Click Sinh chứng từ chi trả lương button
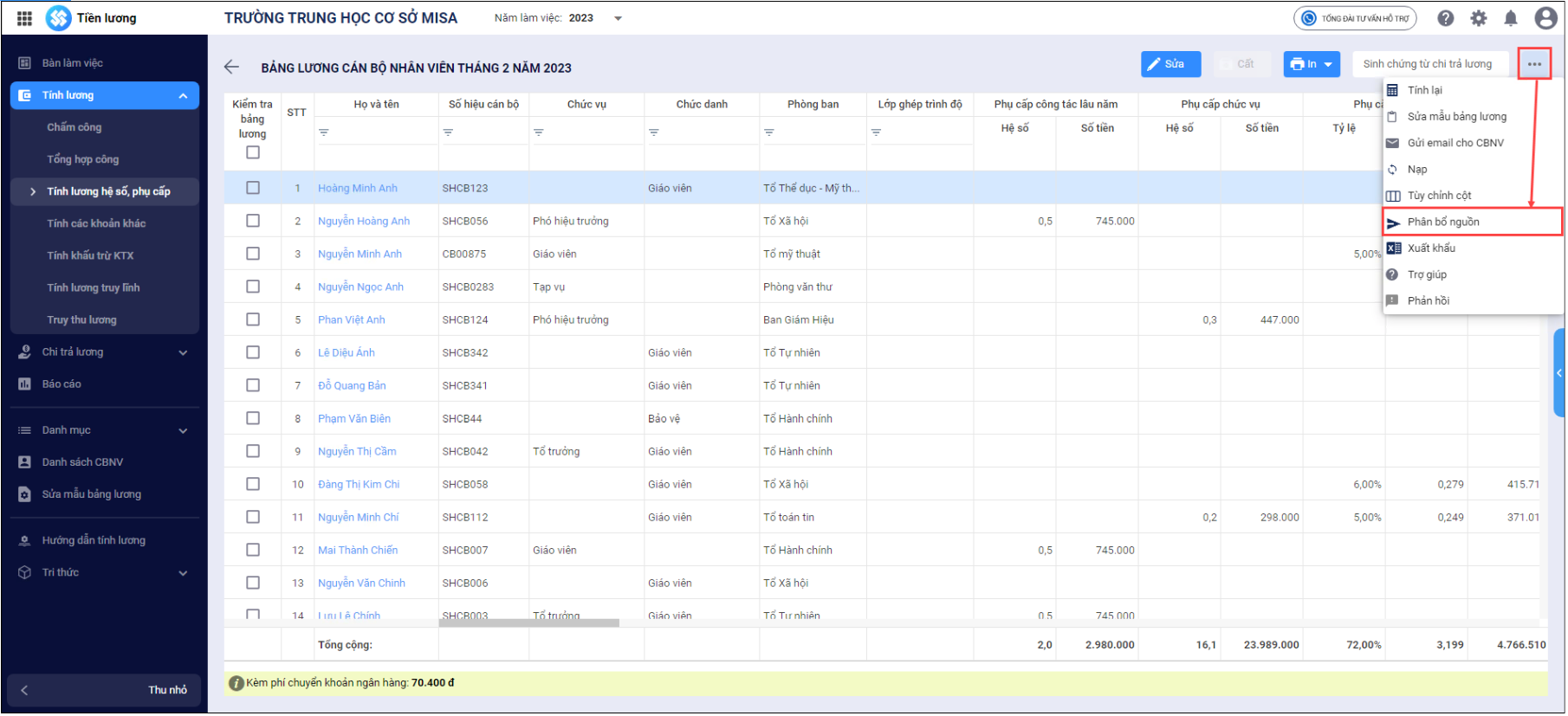1568x716 pixels. 1429,64
